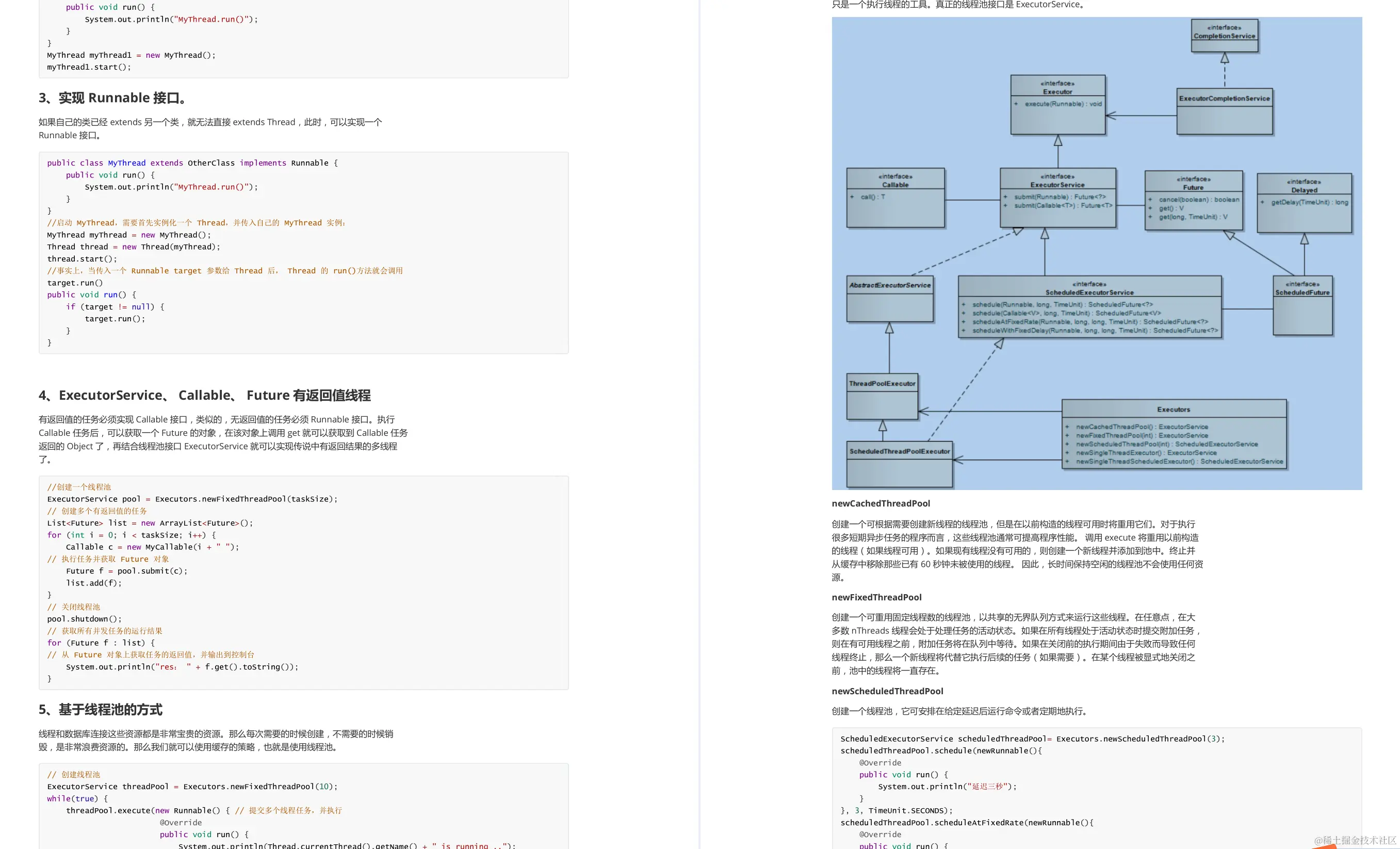The height and width of the screenshot is (849, 1400).
Task: Click the Callable interface box in diagram
Action: tap(895, 198)
